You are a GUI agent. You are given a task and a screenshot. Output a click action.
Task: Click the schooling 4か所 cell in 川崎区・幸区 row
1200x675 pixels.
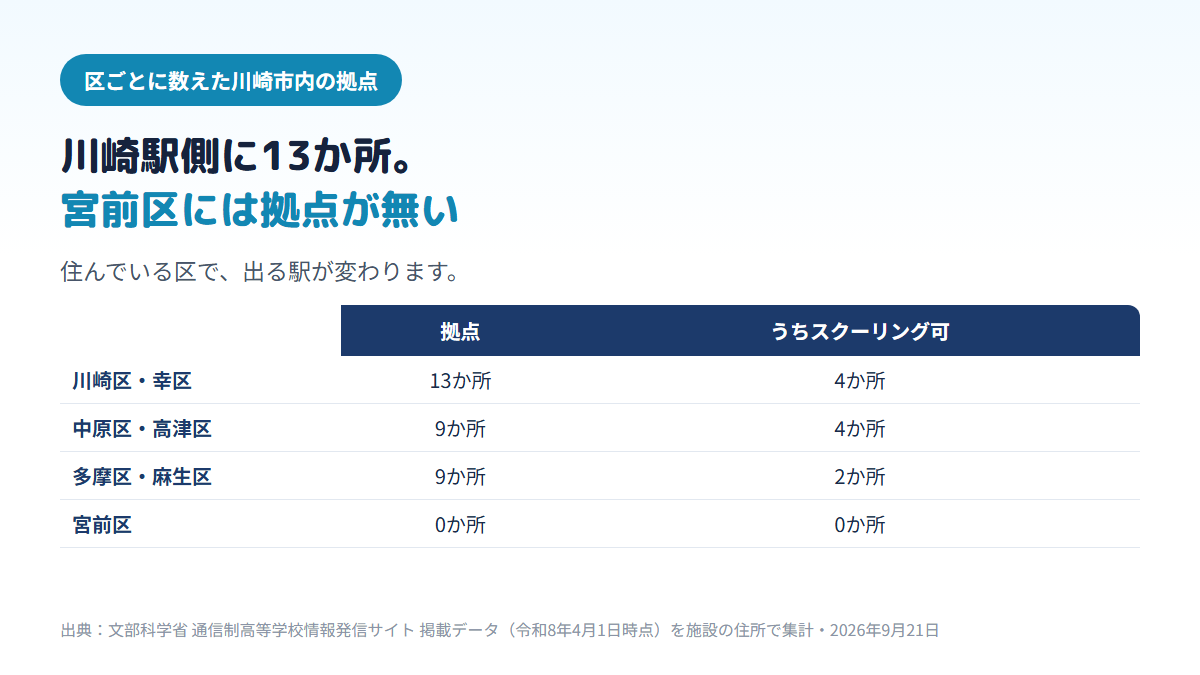[x=860, y=380]
